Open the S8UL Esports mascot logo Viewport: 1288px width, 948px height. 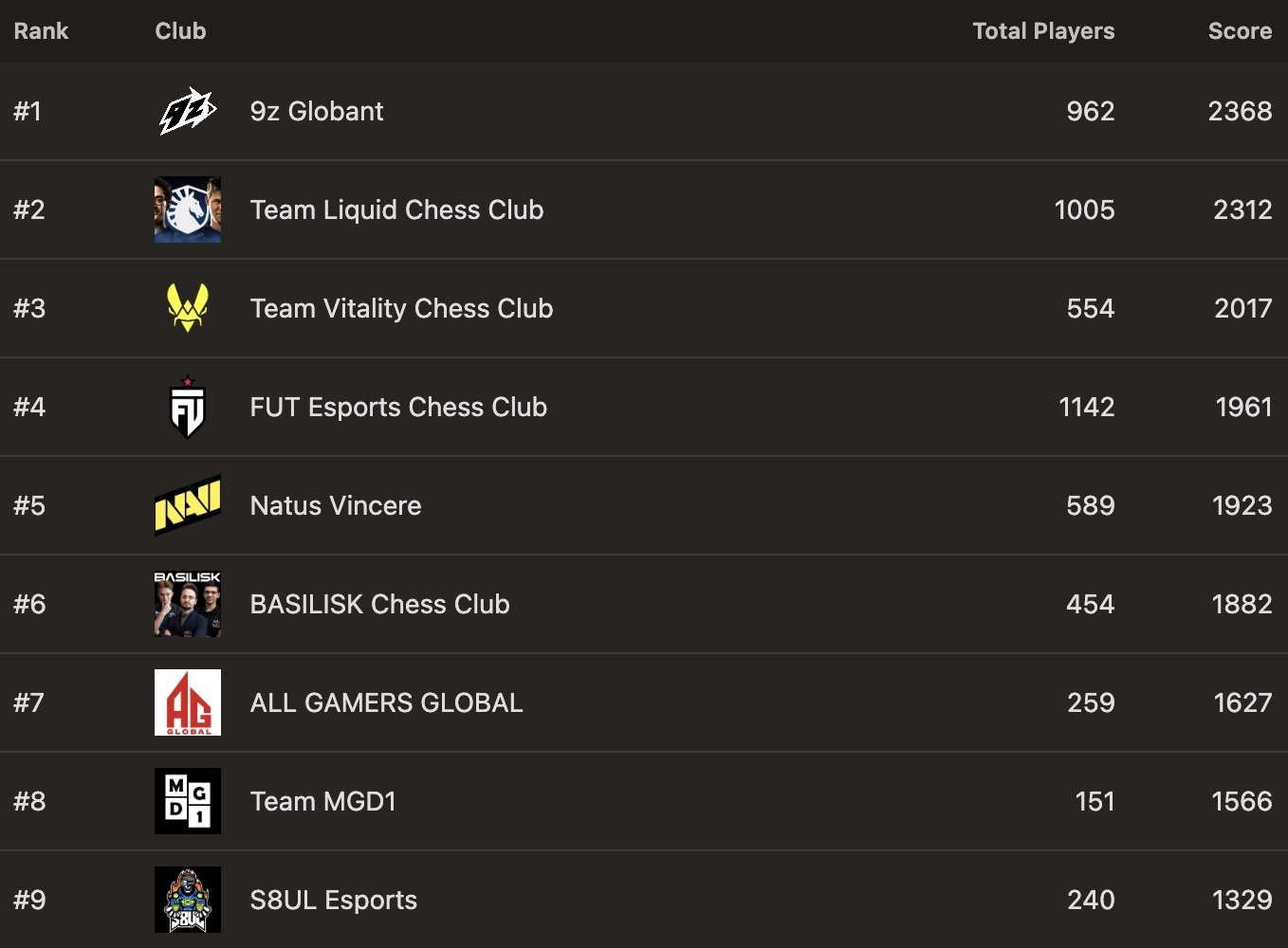click(x=188, y=900)
